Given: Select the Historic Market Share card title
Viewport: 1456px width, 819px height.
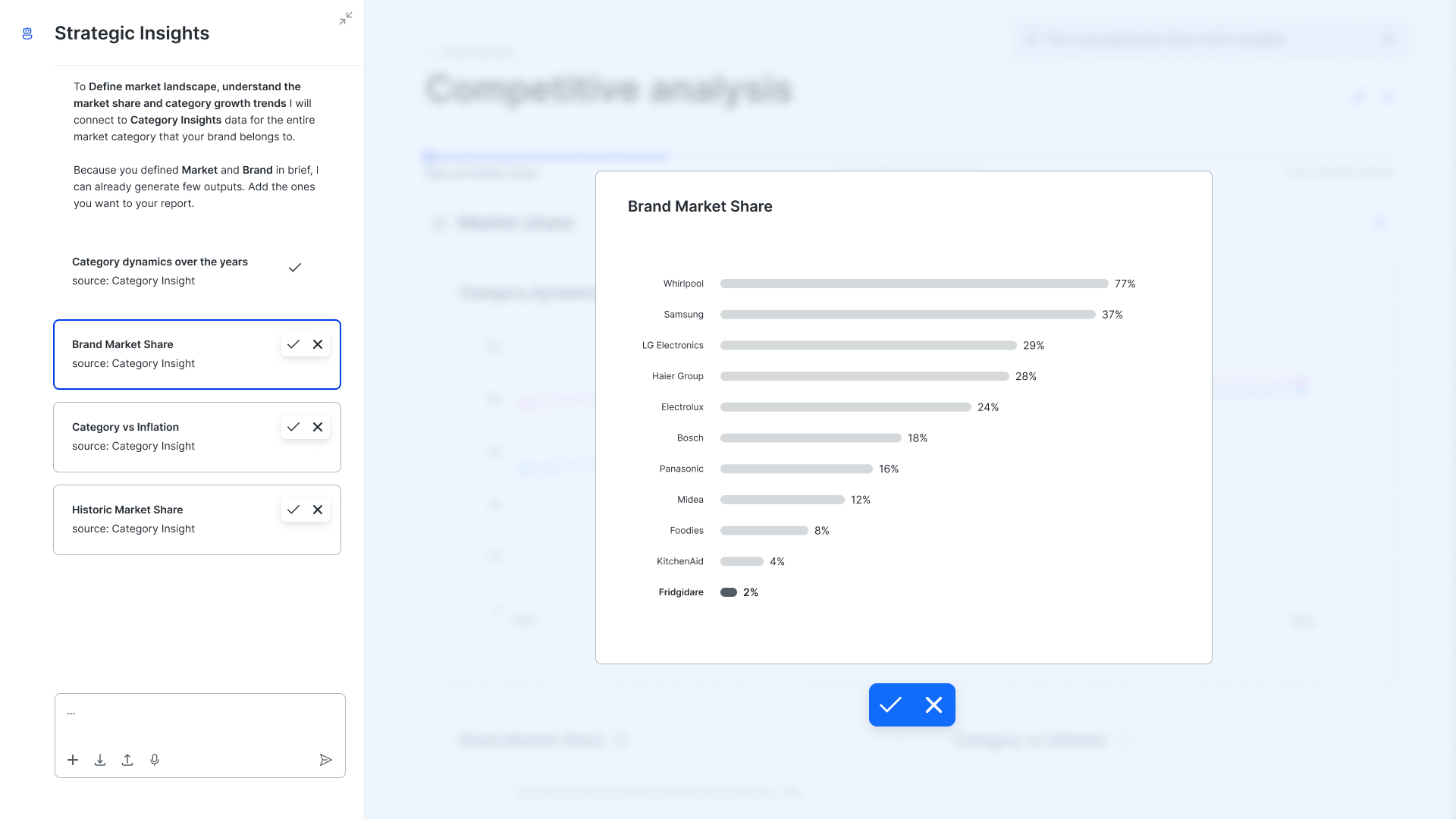Looking at the screenshot, I should pyautogui.click(x=127, y=510).
